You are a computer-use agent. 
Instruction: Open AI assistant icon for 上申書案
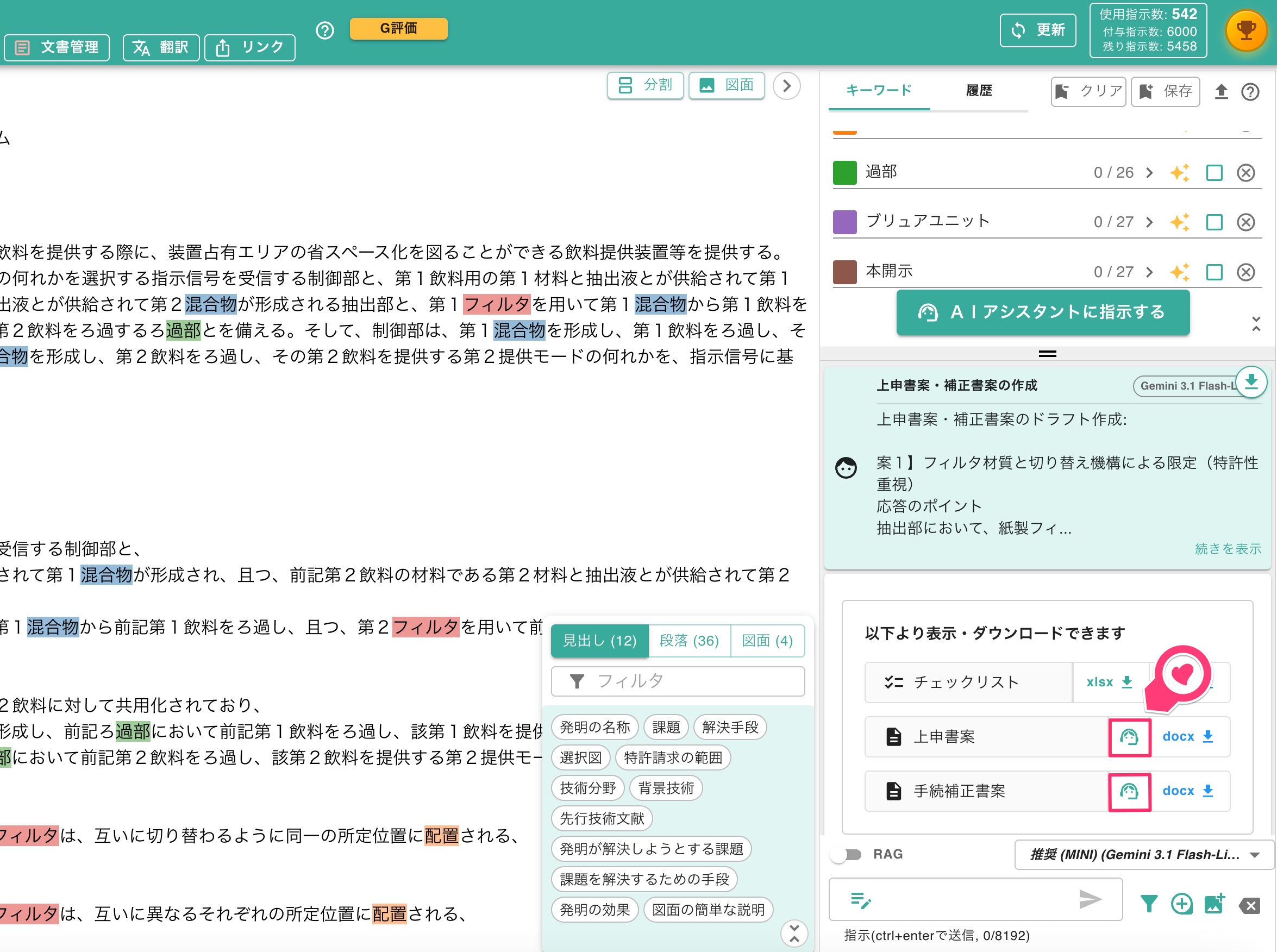pos(1129,737)
